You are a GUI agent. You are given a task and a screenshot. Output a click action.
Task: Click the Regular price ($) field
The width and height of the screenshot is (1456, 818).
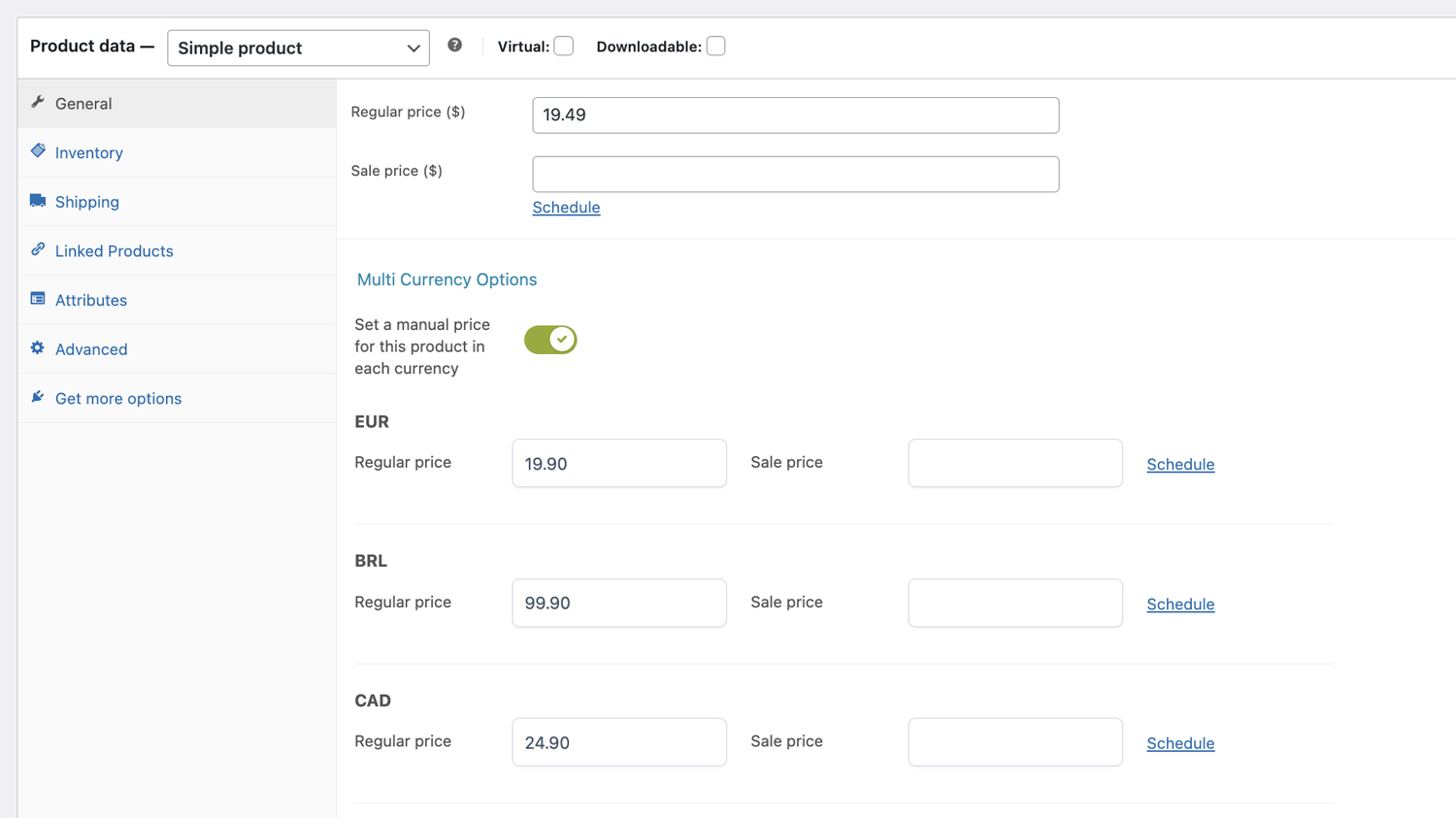click(795, 115)
